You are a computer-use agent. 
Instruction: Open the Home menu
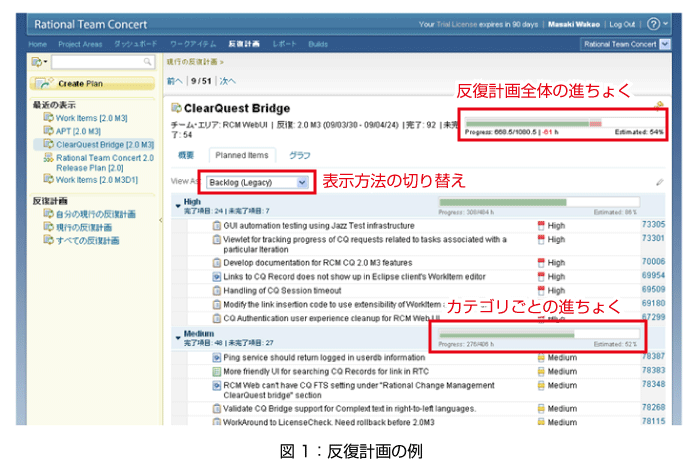38,44
